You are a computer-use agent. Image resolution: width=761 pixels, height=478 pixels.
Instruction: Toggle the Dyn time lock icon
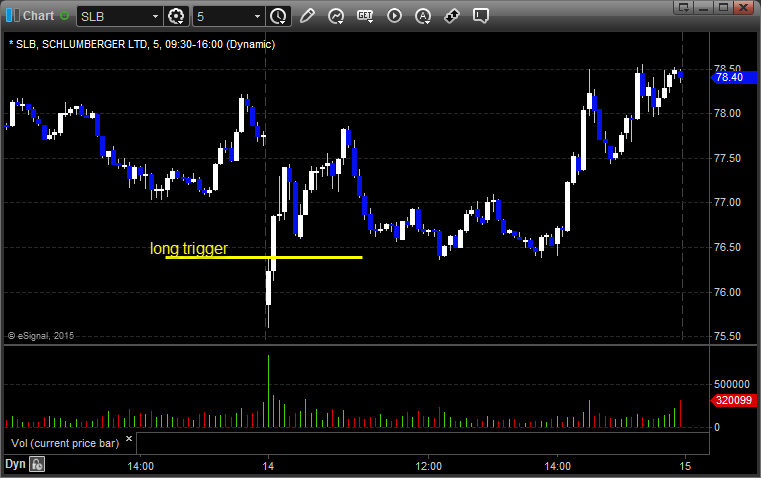pyautogui.click(x=37, y=464)
